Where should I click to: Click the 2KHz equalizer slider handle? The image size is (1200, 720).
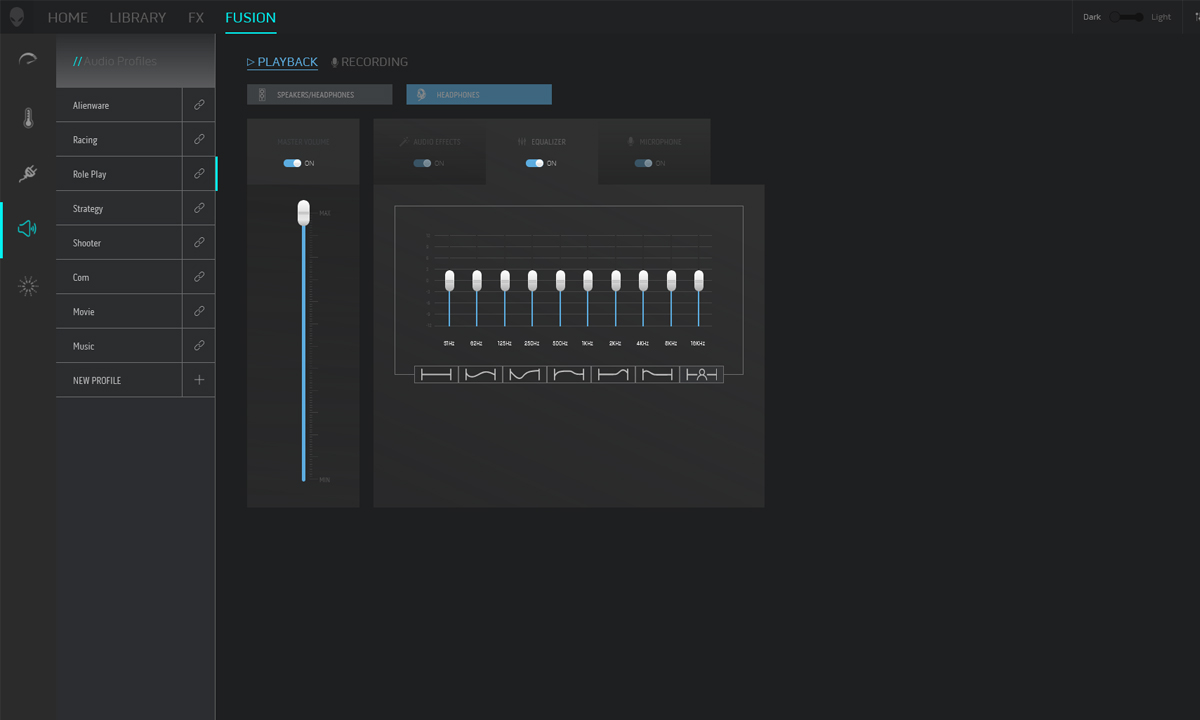[x=616, y=280]
